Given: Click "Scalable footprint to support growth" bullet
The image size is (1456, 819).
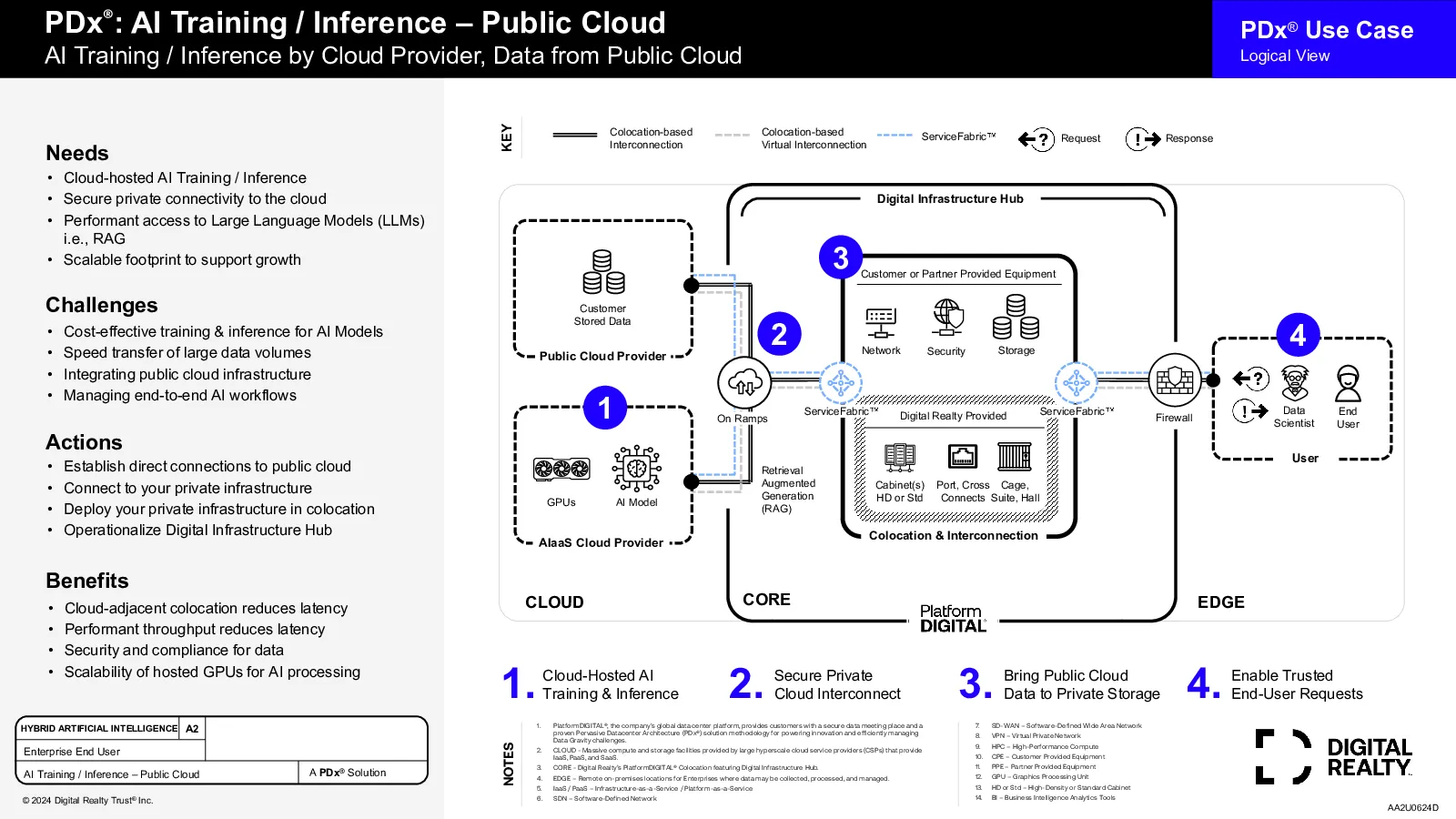Looking at the screenshot, I should [x=182, y=259].
